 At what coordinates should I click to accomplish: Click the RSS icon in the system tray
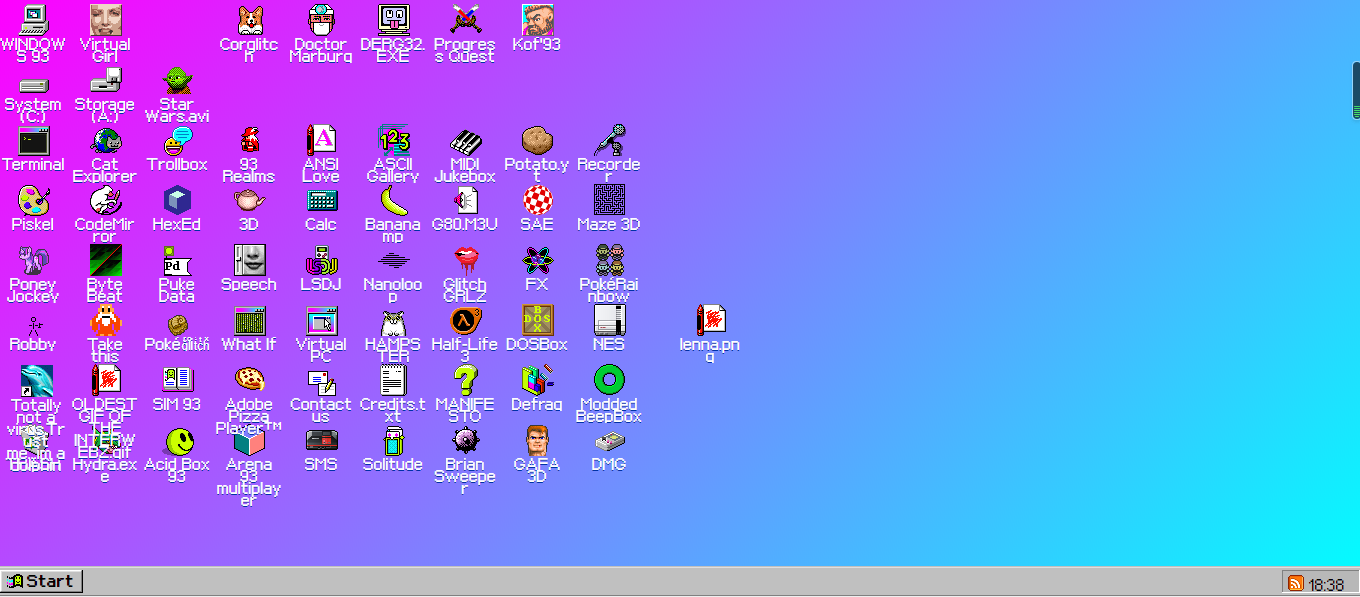tap(1295, 581)
